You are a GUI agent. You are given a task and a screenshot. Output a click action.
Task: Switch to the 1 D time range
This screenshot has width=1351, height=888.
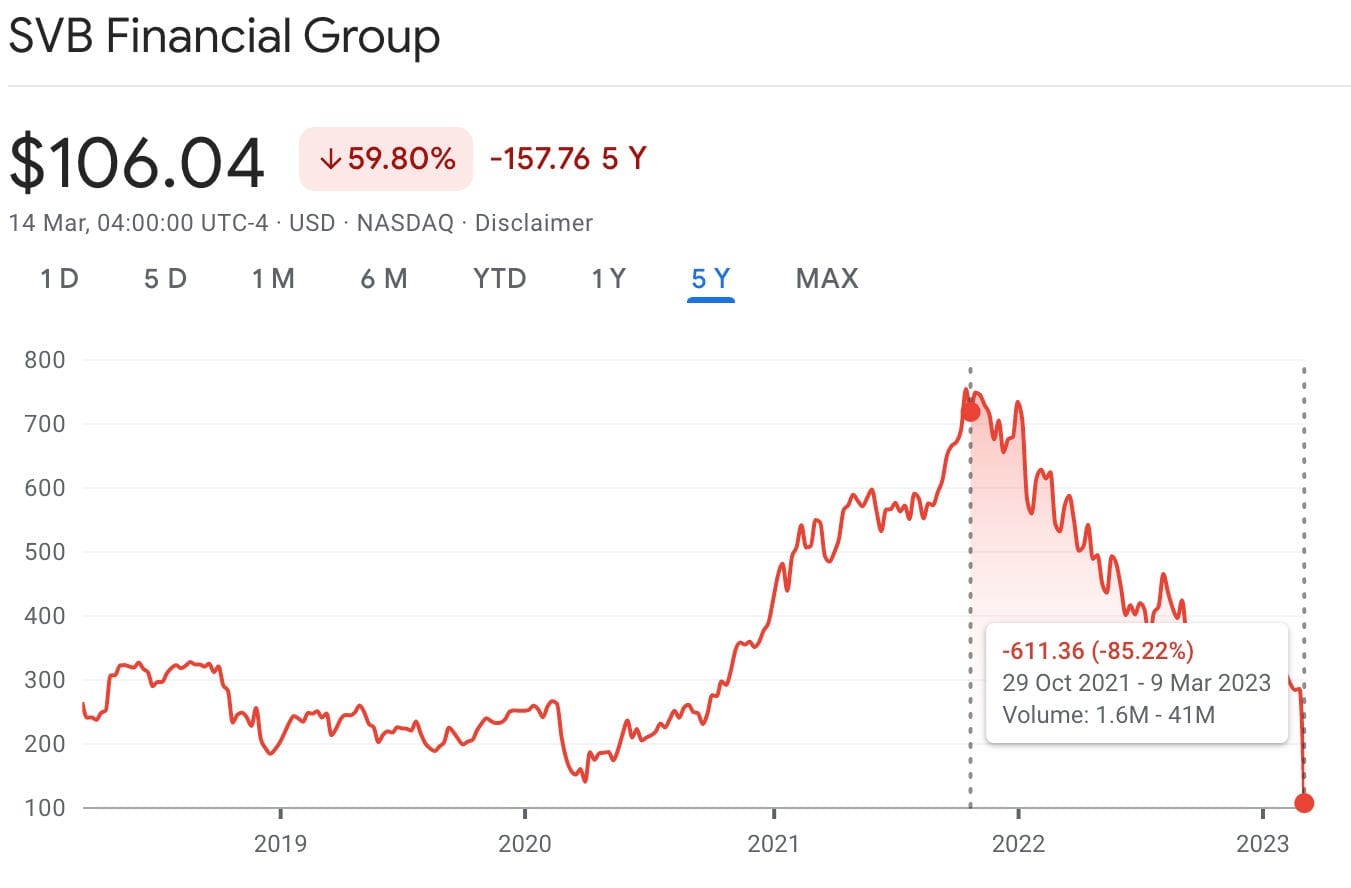[x=59, y=278]
